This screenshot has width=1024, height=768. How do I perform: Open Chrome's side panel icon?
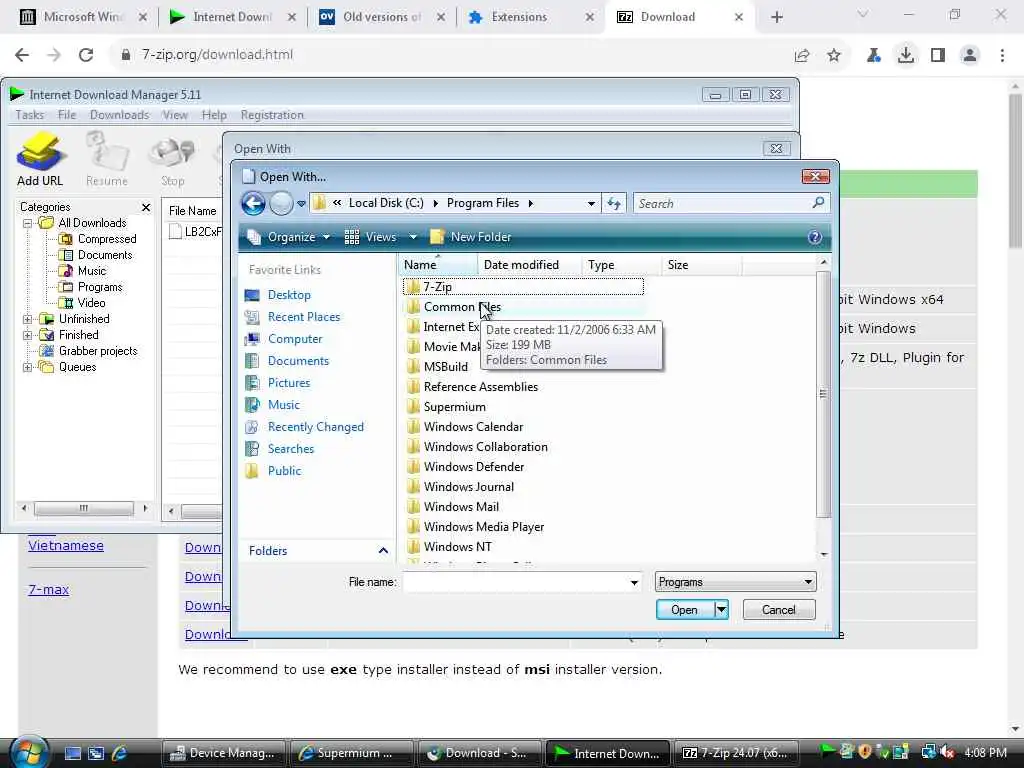pos(938,55)
